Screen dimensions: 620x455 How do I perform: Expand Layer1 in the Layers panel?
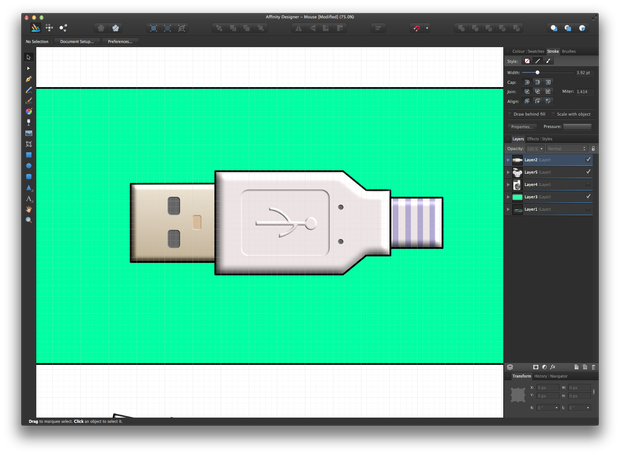click(508, 209)
